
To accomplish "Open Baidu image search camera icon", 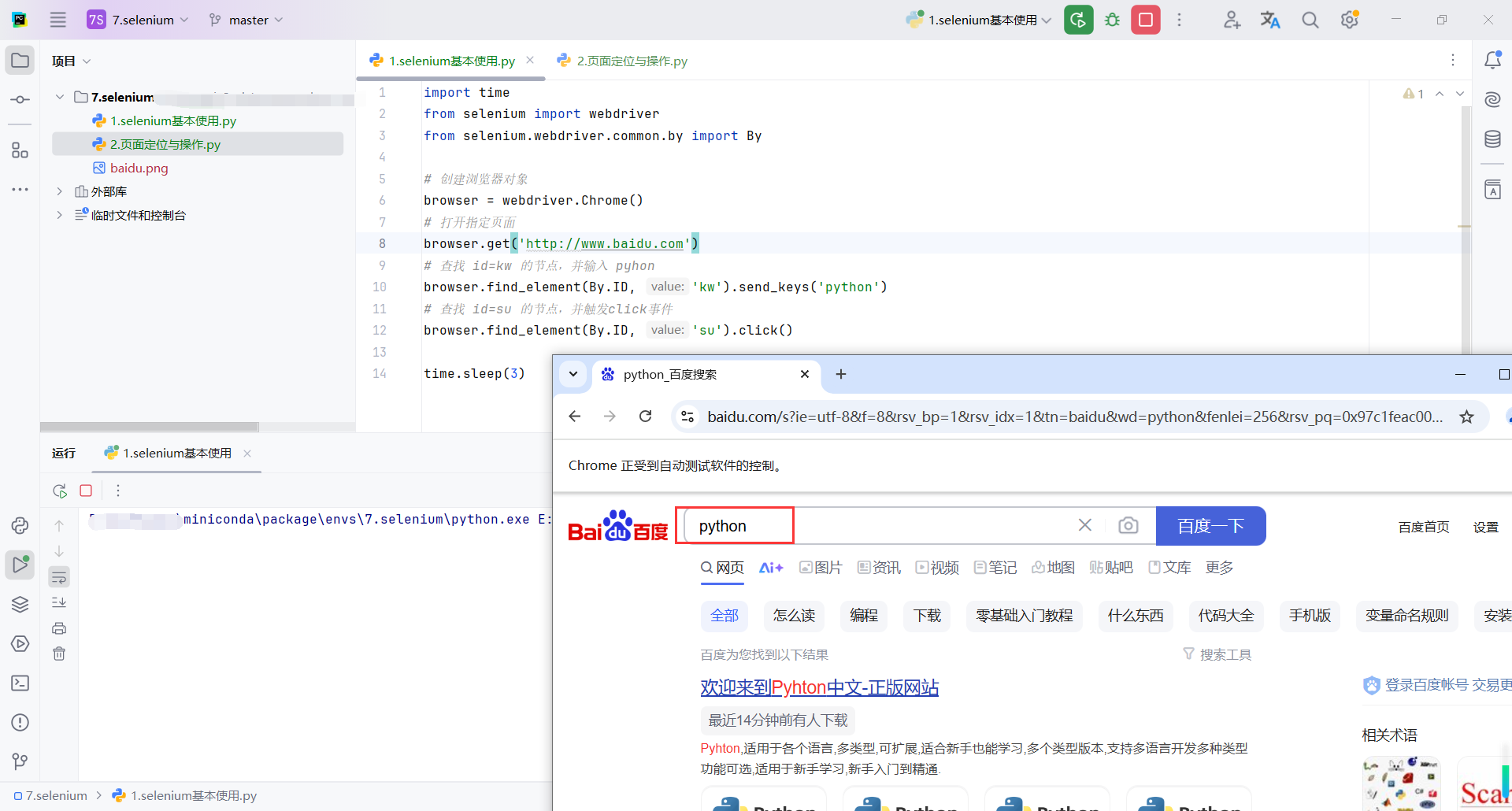I will pos(1128,525).
